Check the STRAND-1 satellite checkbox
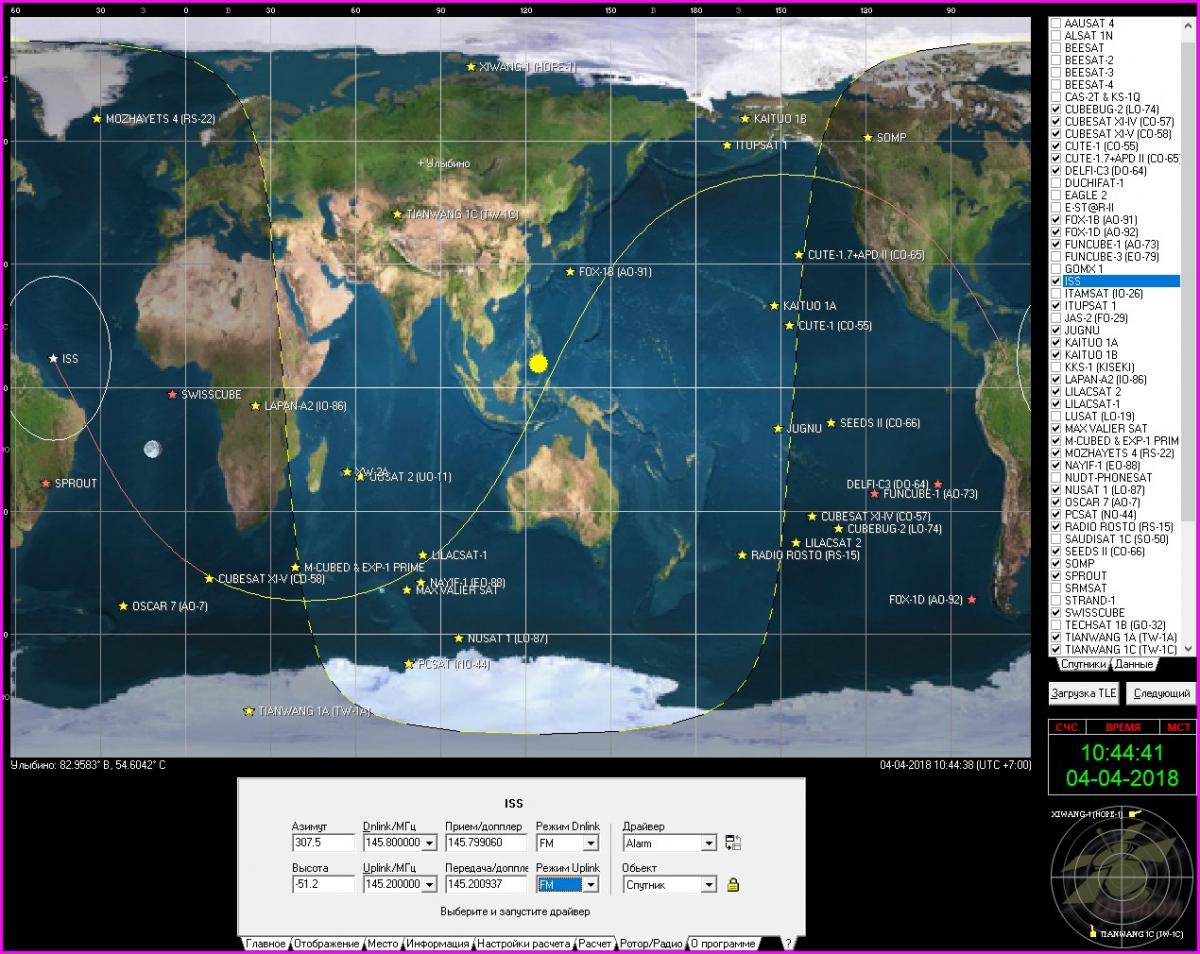The width and height of the screenshot is (1200, 954). (x=1056, y=600)
